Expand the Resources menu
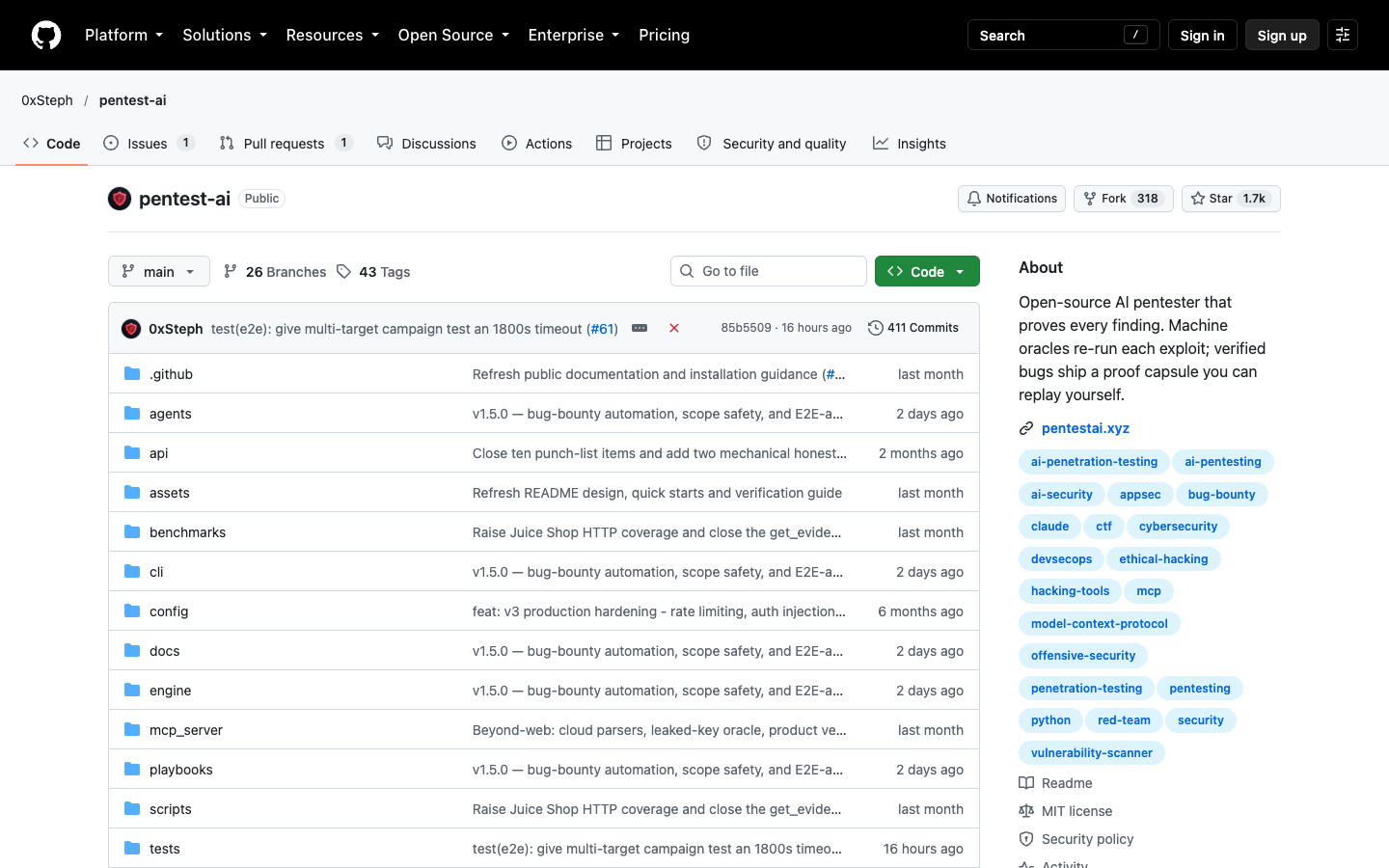This screenshot has width=1389, height=868. pos(333,35)
